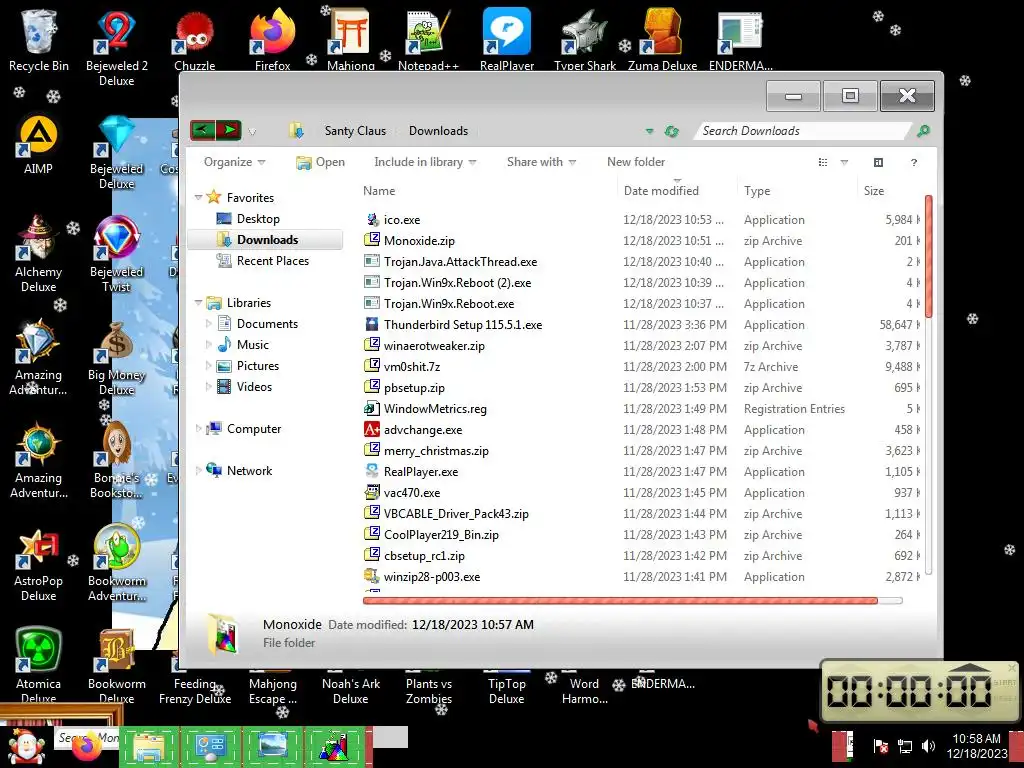This screenshot has width=1024, height=768.
Task: Launch AstroPop Deluxe shortcut
Action: (x=39, y=565)
